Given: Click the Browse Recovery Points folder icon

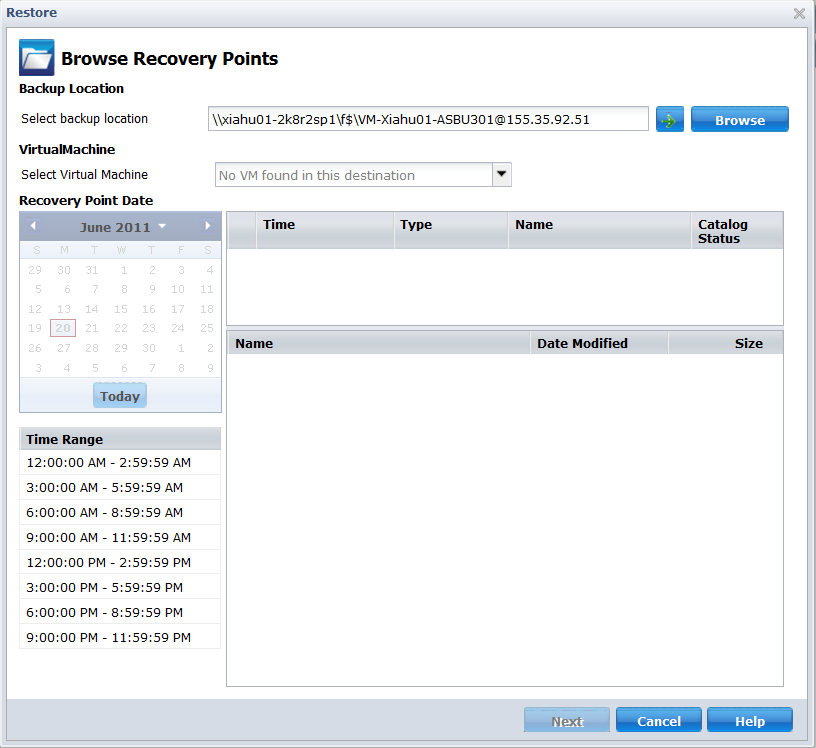Looking at the screenshot, I should (x=35, y=58).
